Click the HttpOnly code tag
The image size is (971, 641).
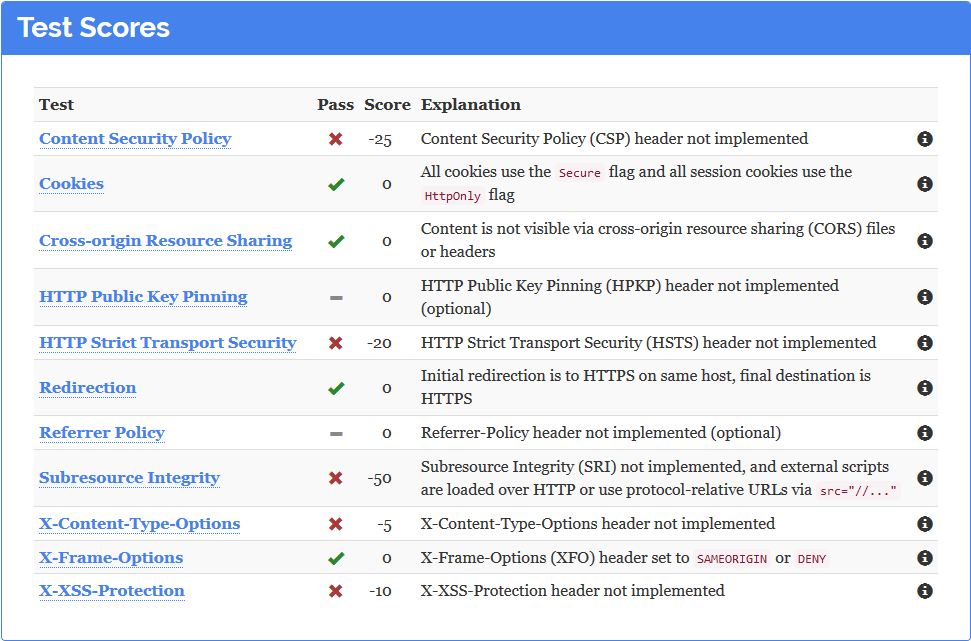[453, 196]
